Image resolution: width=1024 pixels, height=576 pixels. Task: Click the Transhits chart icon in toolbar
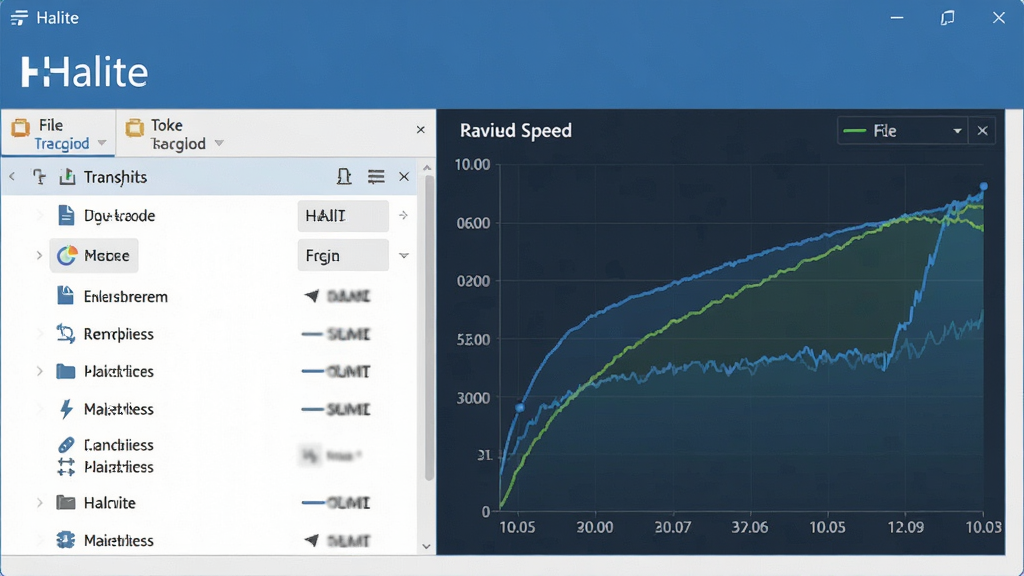[67, 176]
